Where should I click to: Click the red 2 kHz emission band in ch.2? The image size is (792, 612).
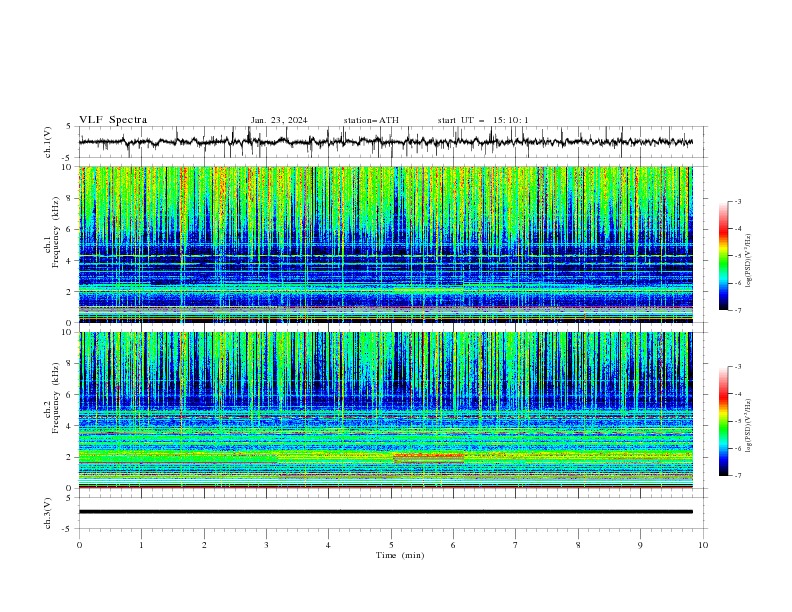(428, 456)
